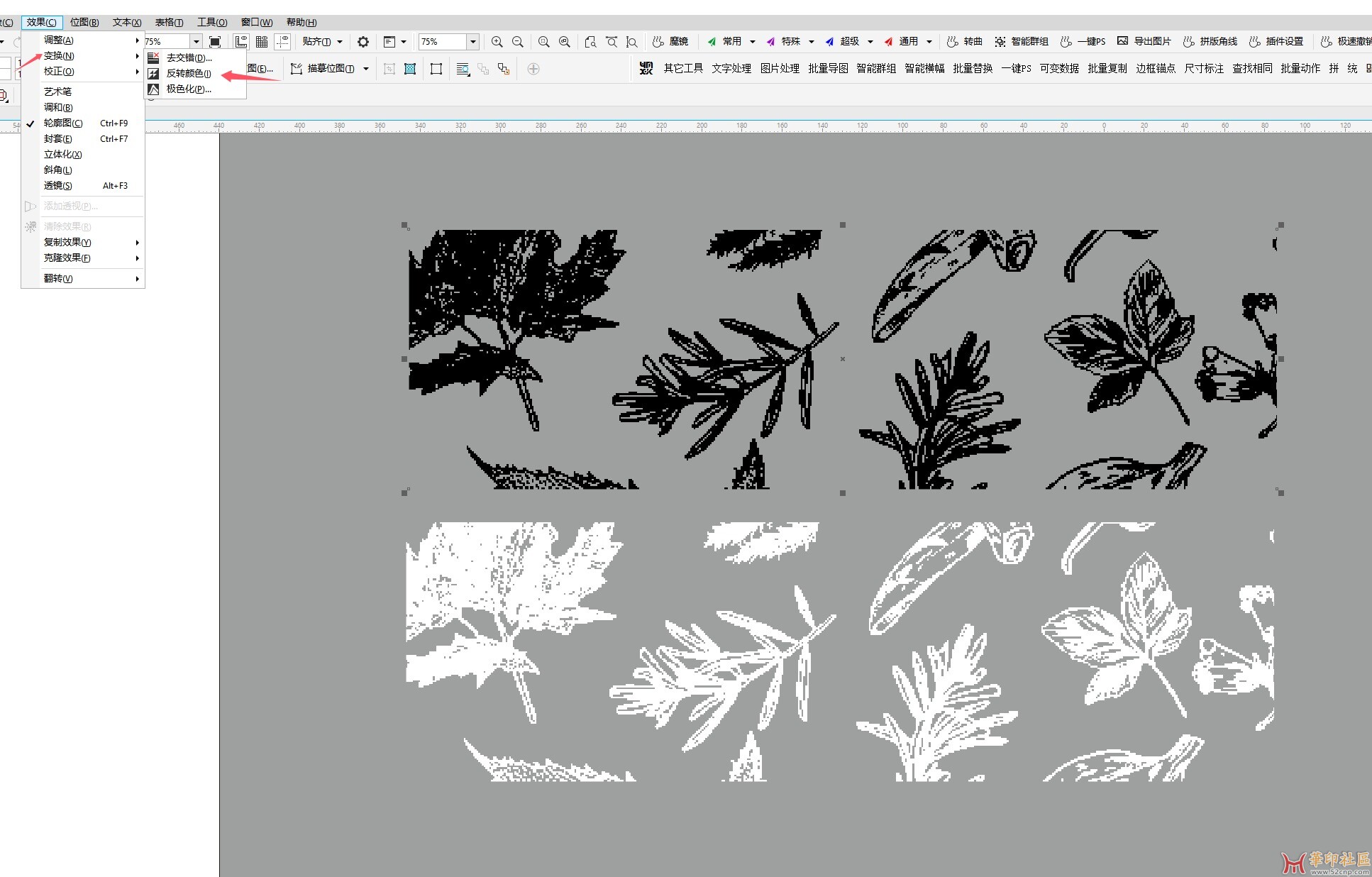This screenshot has width=1372, height=877.
Task: Expand the 校正(O) submenu
Action: click(x=83, y=72)
